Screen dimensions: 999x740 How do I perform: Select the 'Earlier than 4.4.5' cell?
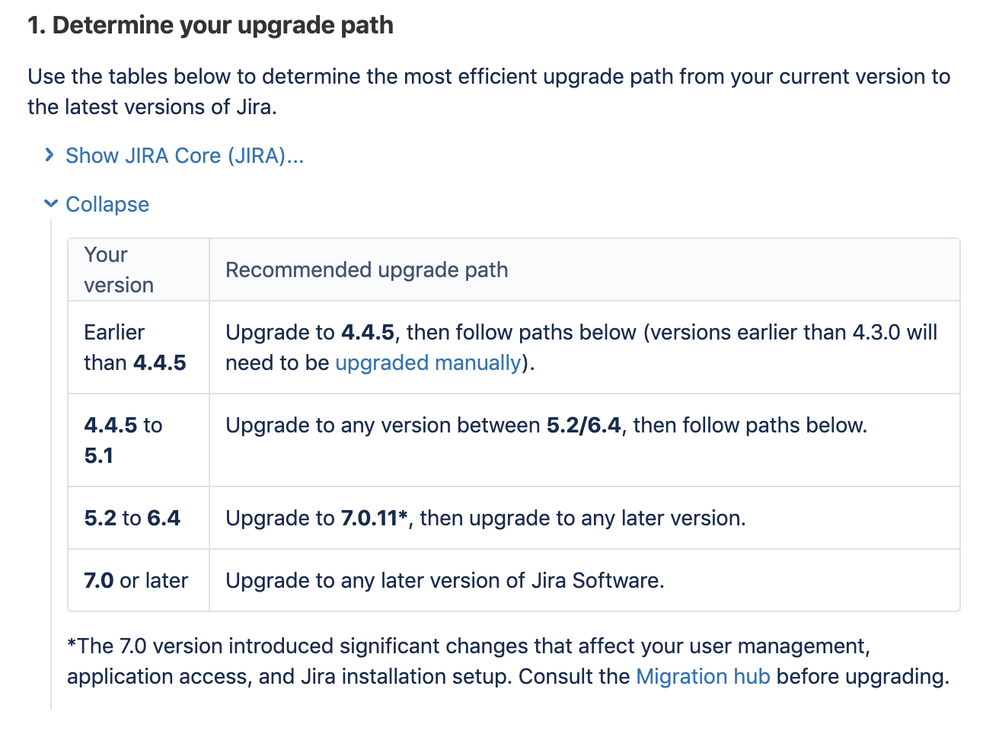pyautogui.click(x=139, y=347)
